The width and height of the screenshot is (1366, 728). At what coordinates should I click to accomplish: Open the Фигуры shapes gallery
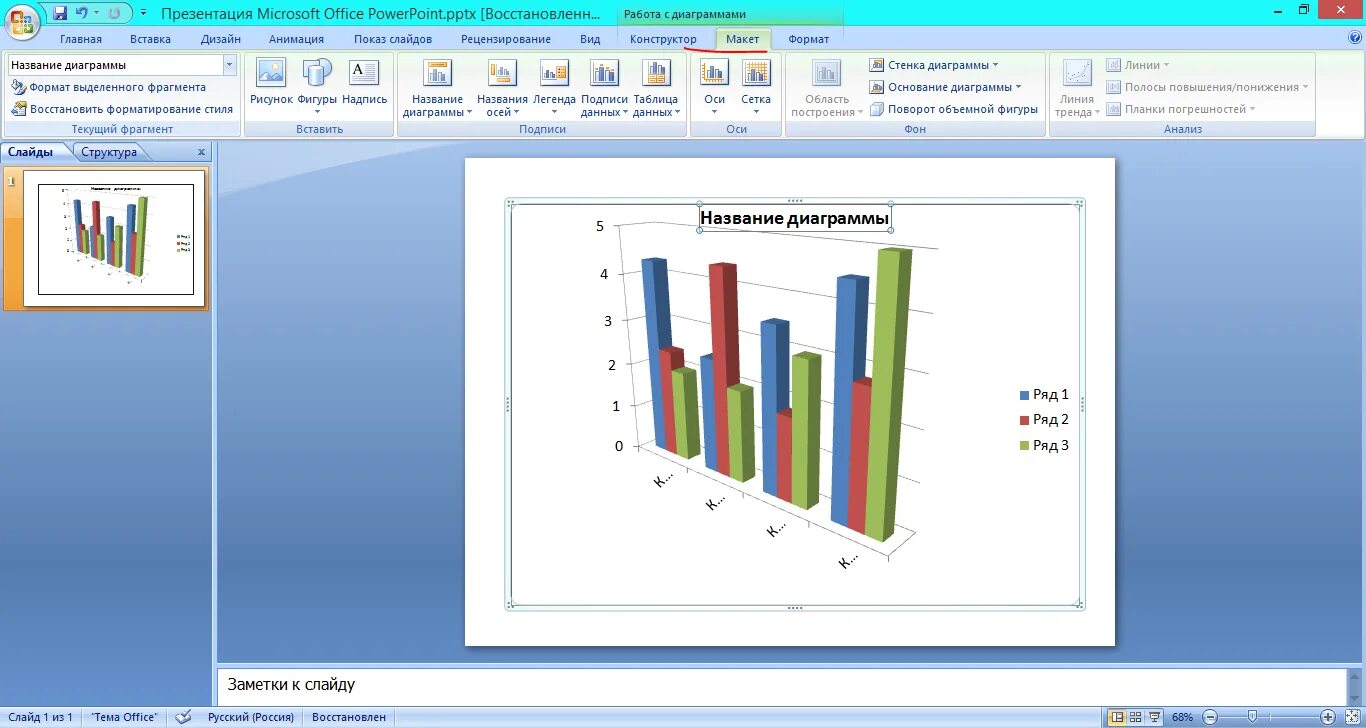pyautogui.click(x=317, y=87)
